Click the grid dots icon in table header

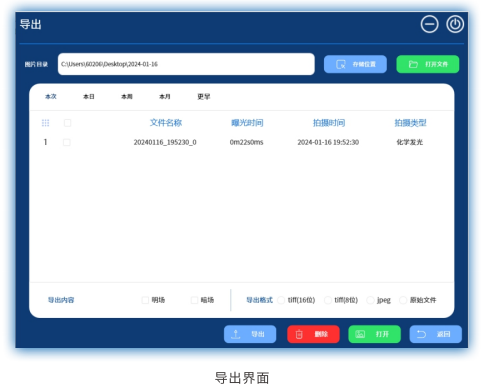tap(45, 123)
